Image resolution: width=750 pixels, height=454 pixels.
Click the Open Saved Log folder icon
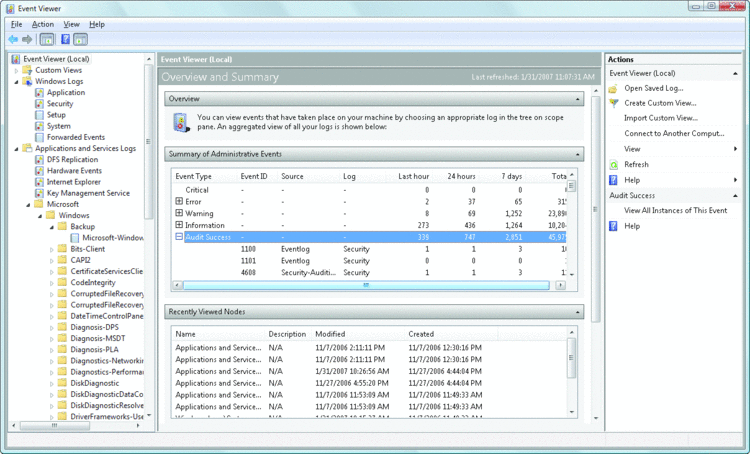tap(613, 89)
